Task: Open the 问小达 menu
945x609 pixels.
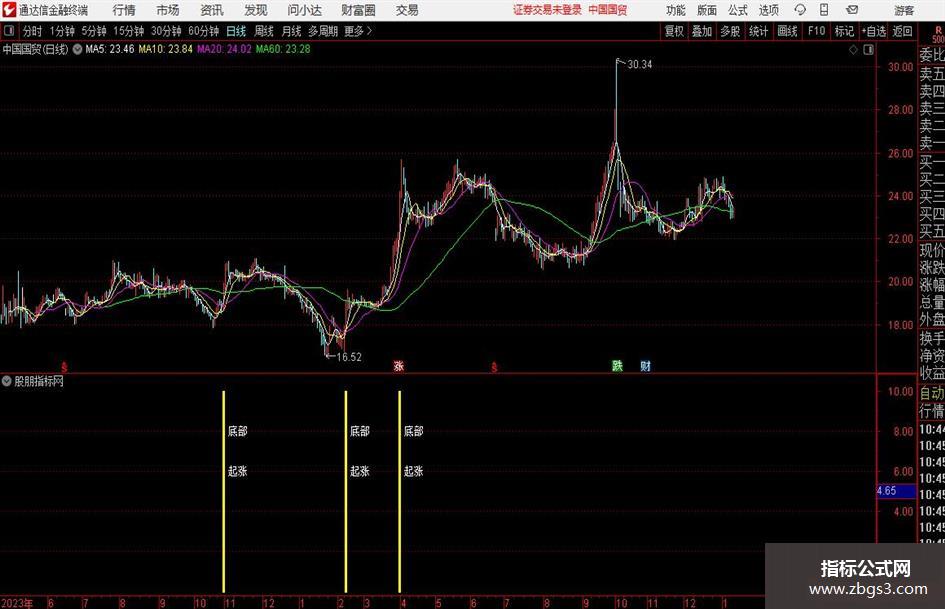Action: (x=304, y=10)
